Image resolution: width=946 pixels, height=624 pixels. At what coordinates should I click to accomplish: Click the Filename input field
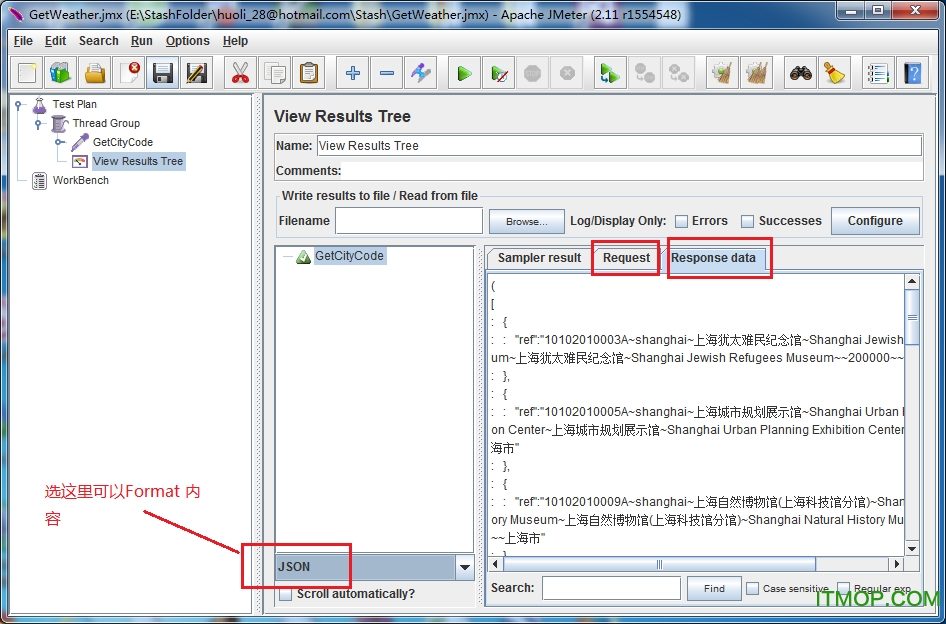coord(408,221)
